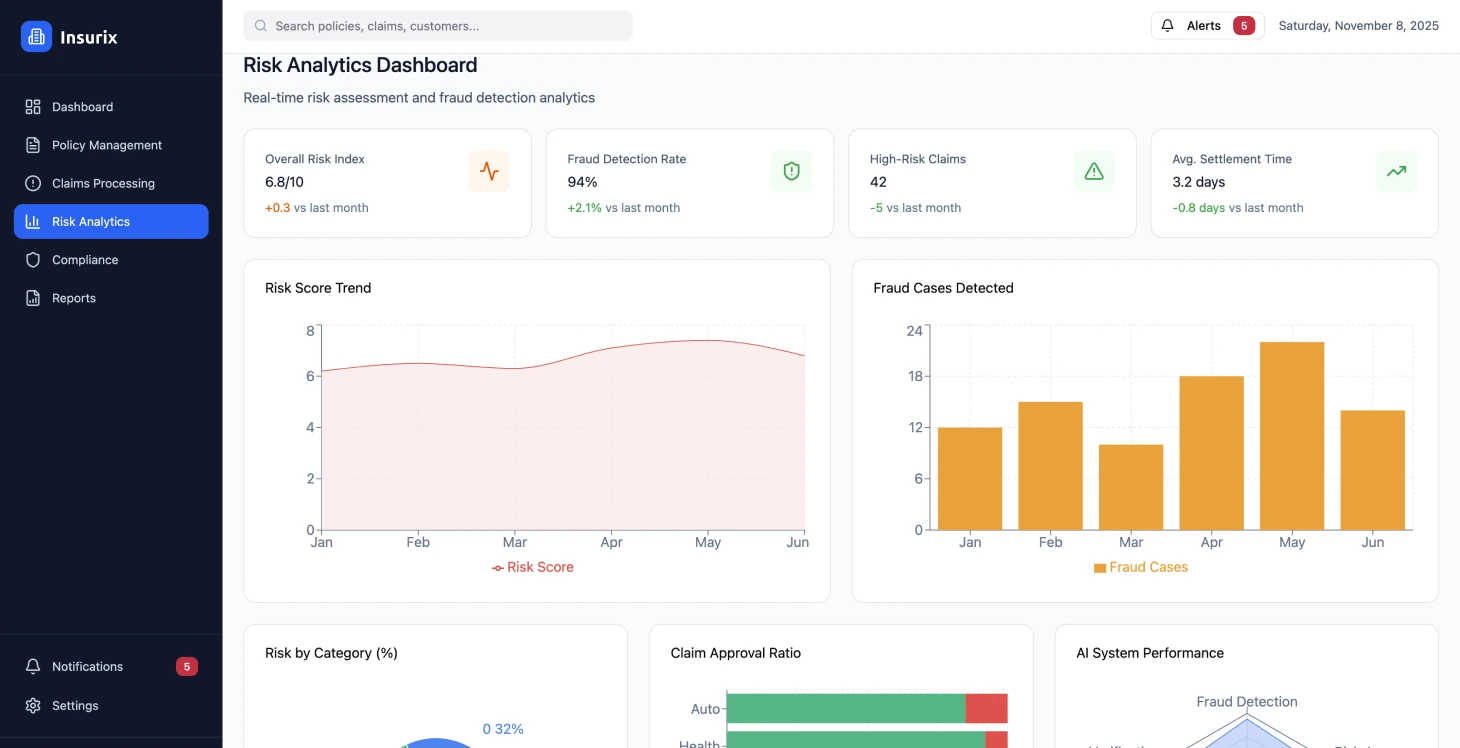Click the Reports document icon in sidebar

(x=33, y=298)
